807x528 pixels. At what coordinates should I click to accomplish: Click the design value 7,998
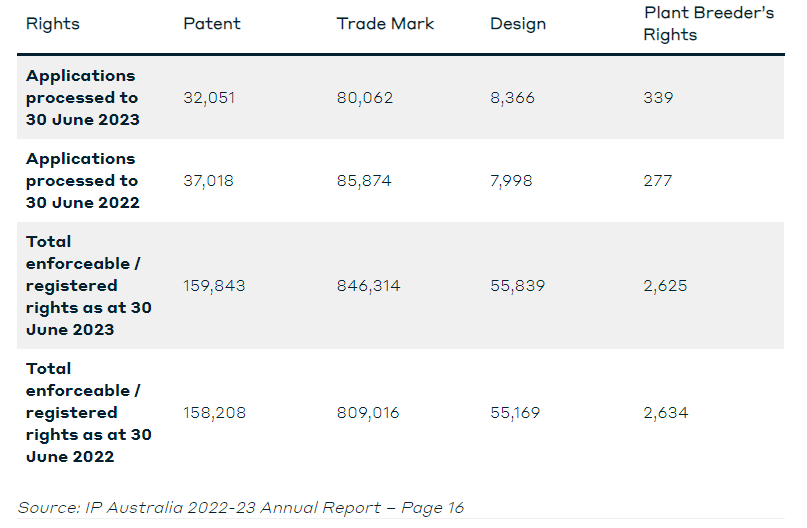pyautogui.click(x=511, y=181)
